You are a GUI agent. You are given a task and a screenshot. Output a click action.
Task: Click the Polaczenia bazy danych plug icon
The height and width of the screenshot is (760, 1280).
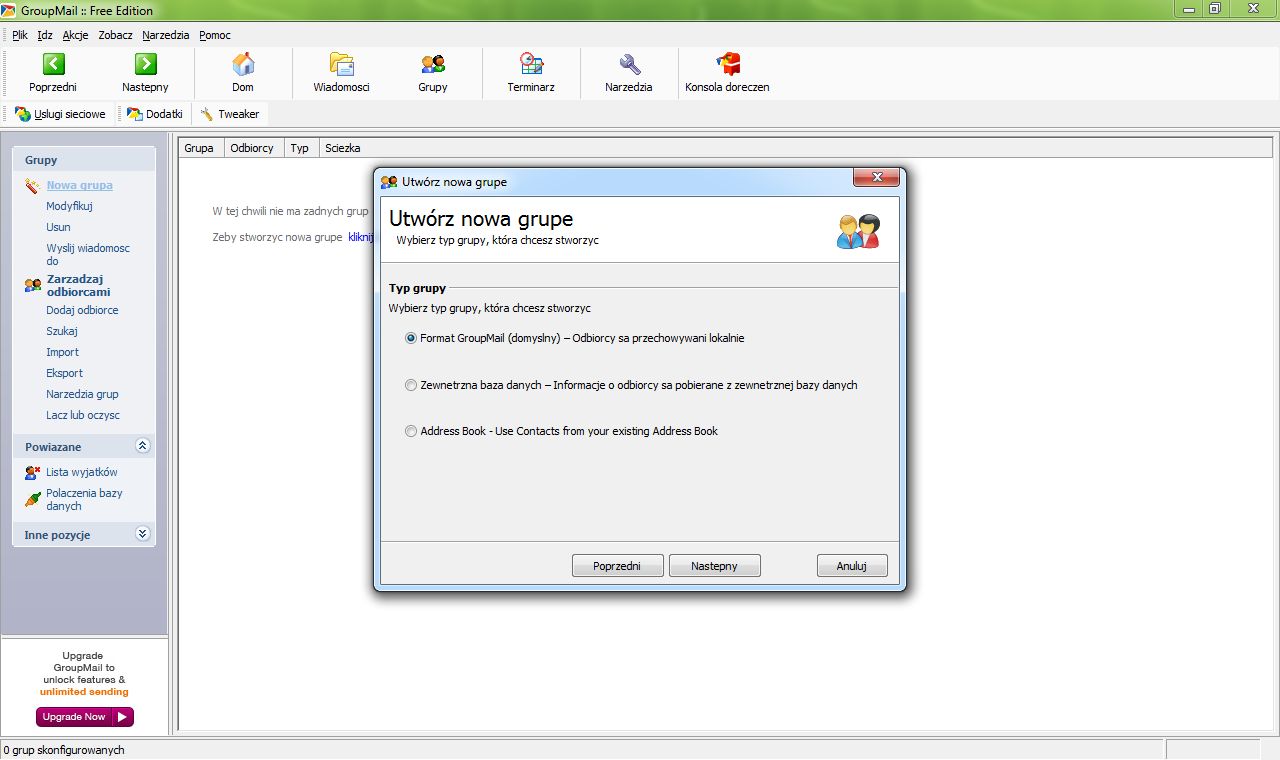pos(33,499)
